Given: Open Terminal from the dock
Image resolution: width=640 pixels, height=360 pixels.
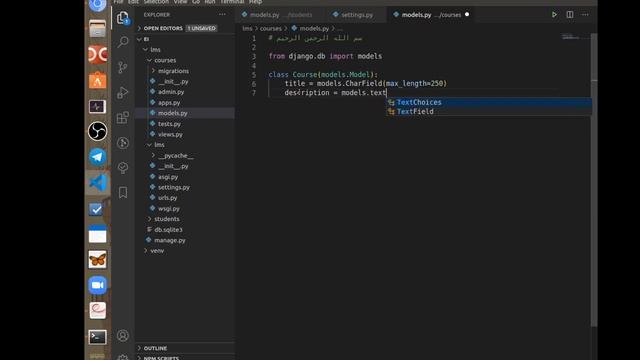Looking at the screenshot, I should 97,337.
